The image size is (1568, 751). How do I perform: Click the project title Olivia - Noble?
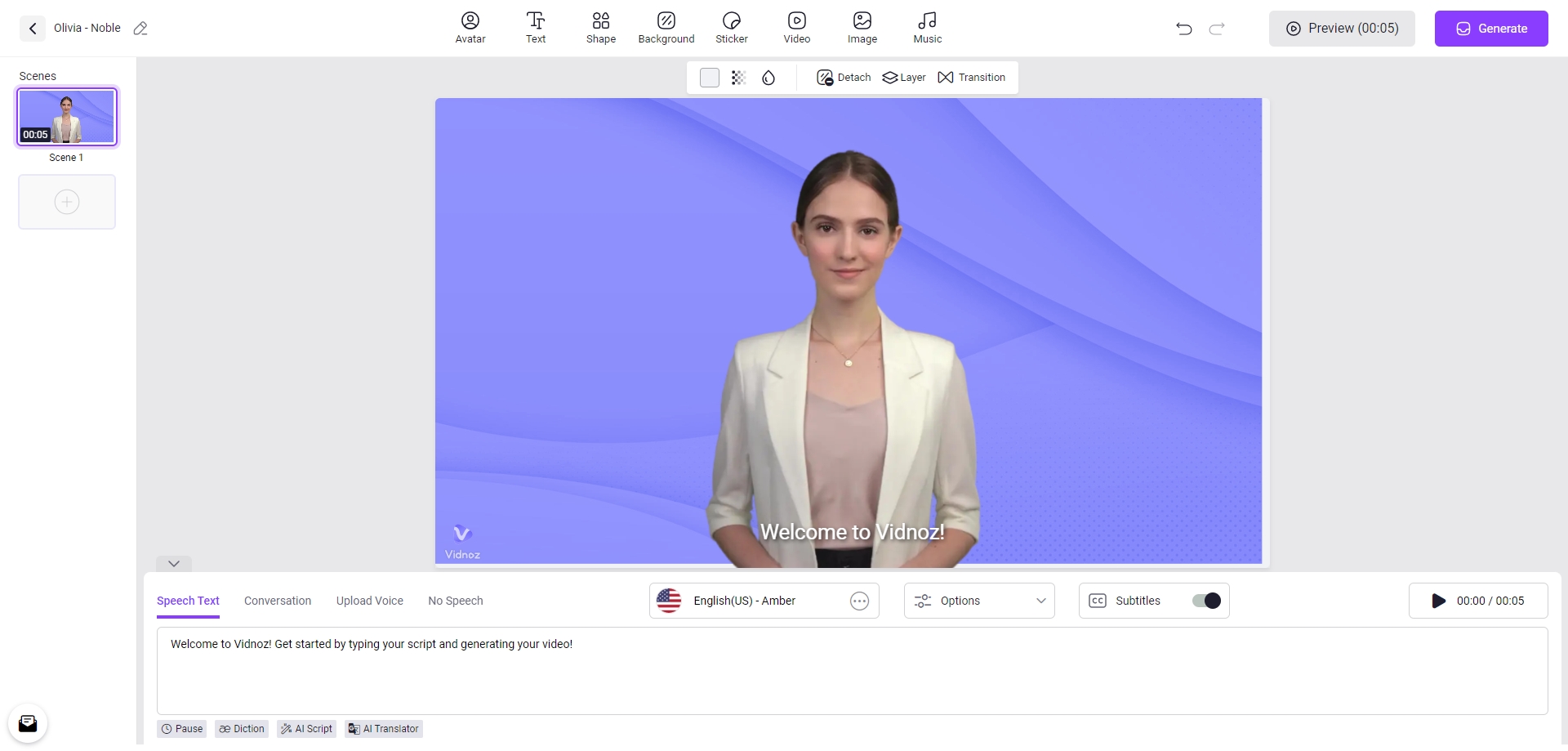(87, 28)
